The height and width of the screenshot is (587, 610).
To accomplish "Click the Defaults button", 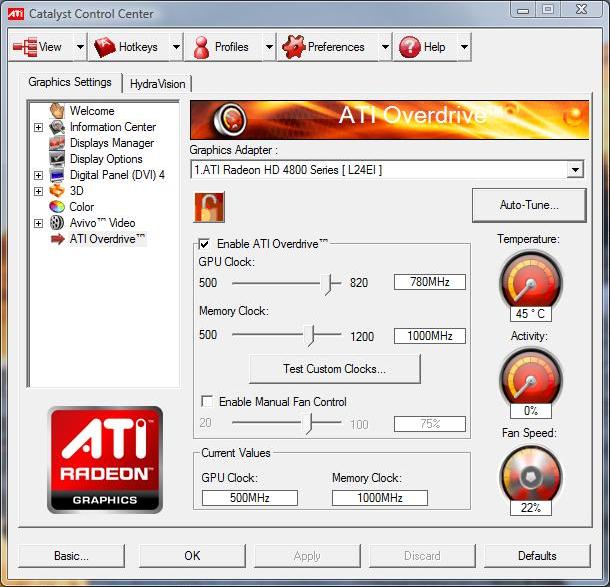I will 537,556.
